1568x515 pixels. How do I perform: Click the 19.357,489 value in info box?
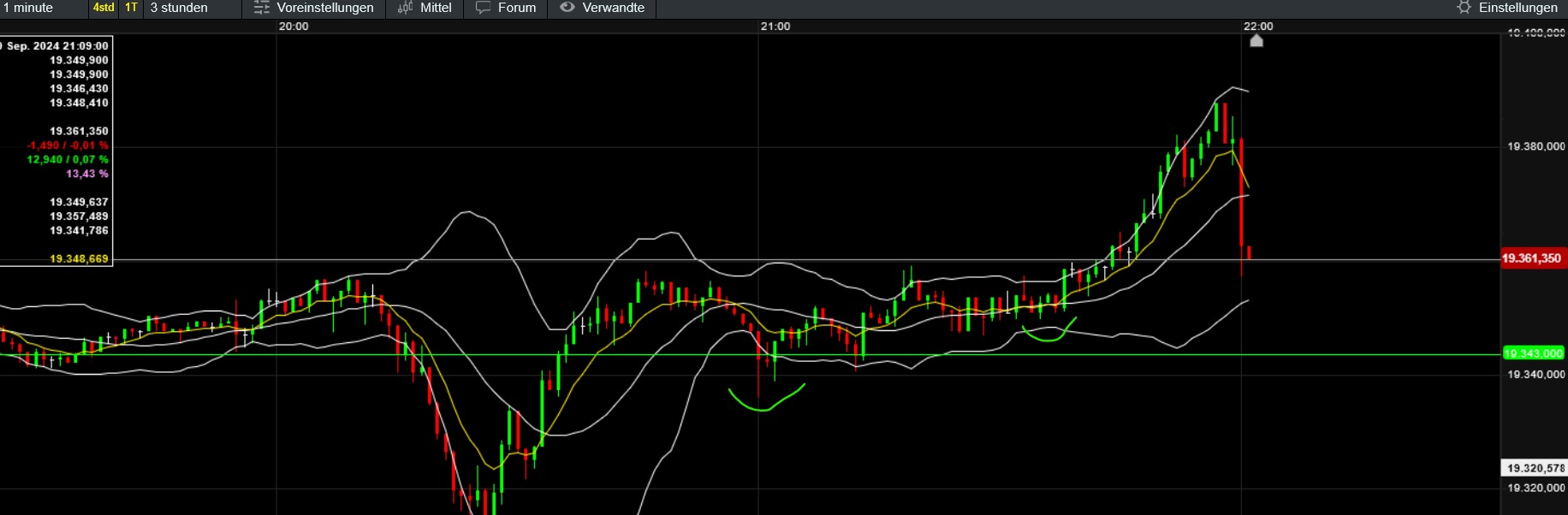(x=79, y=216)
